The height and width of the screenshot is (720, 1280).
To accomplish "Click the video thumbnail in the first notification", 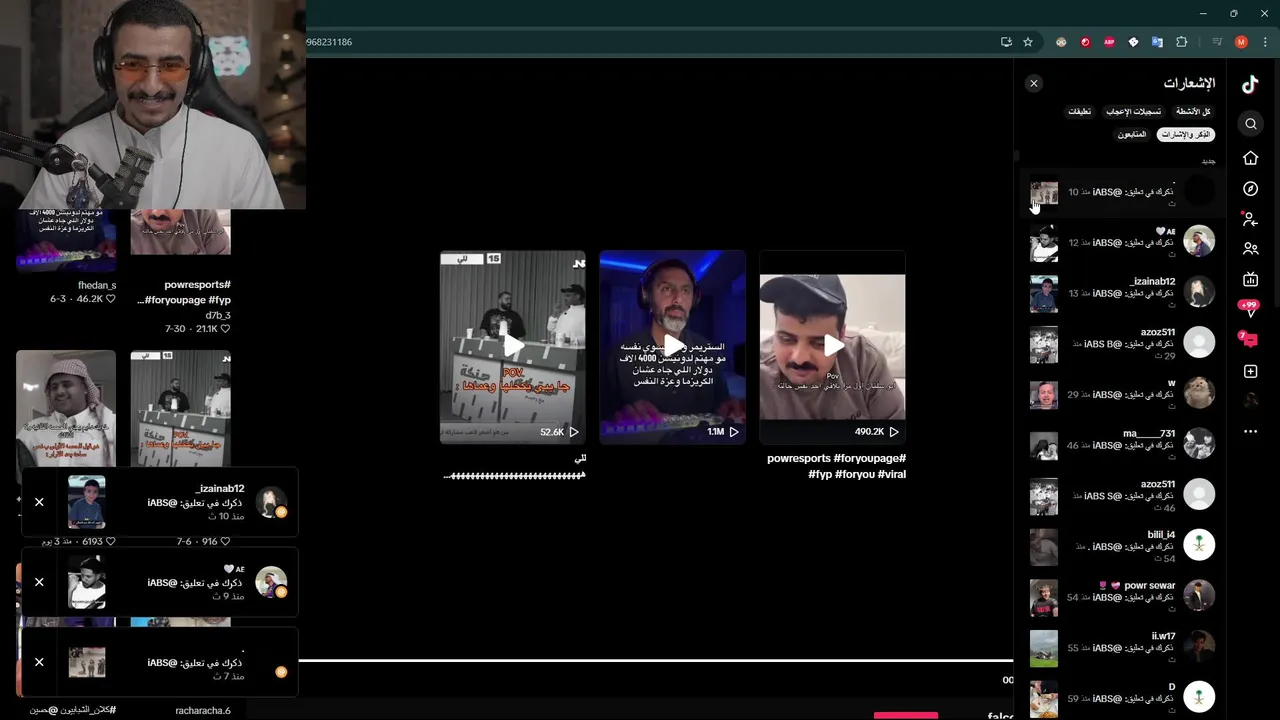I will coord(1044,192).
